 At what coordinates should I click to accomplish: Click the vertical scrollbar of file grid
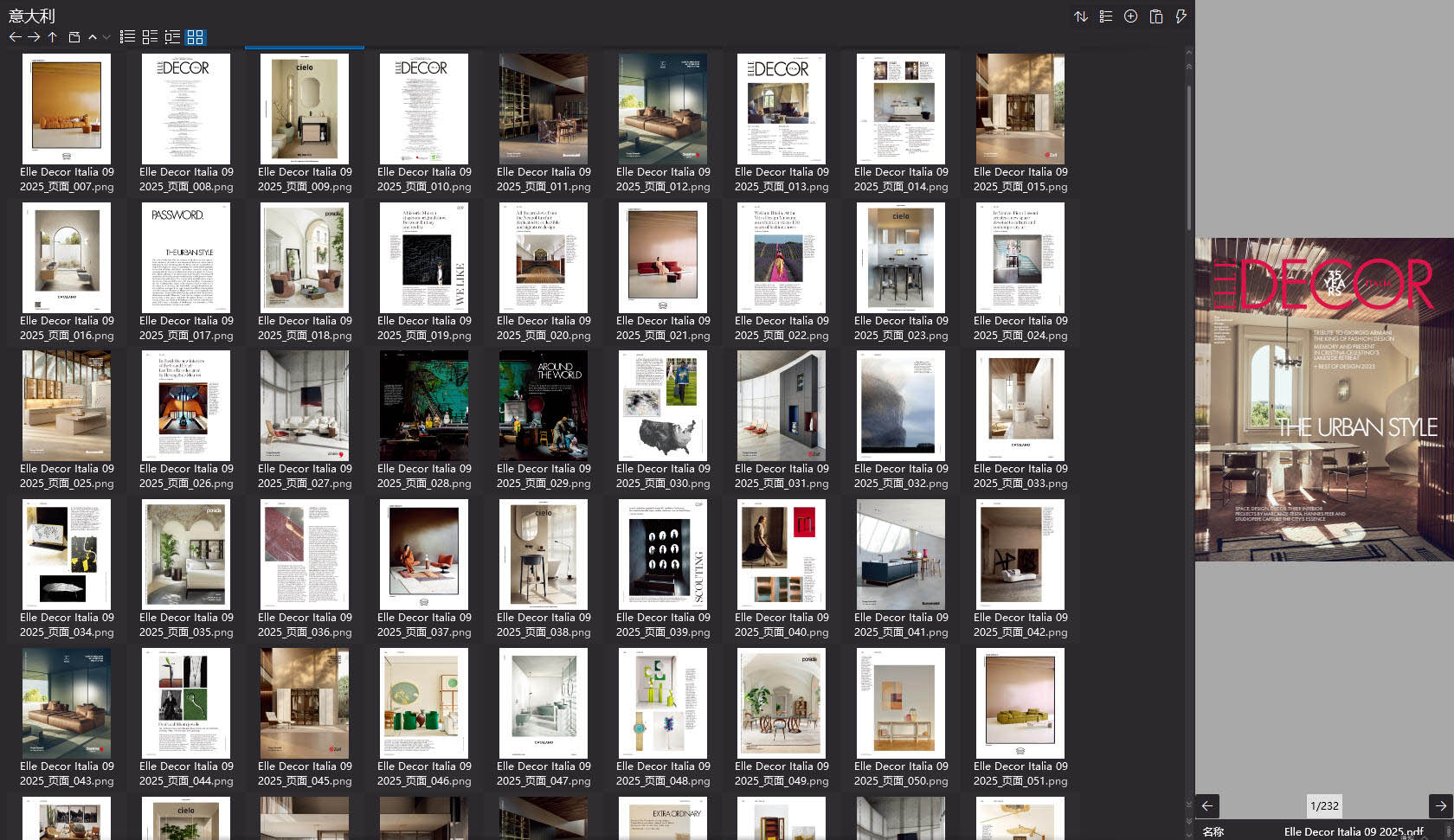[1189, 156]
